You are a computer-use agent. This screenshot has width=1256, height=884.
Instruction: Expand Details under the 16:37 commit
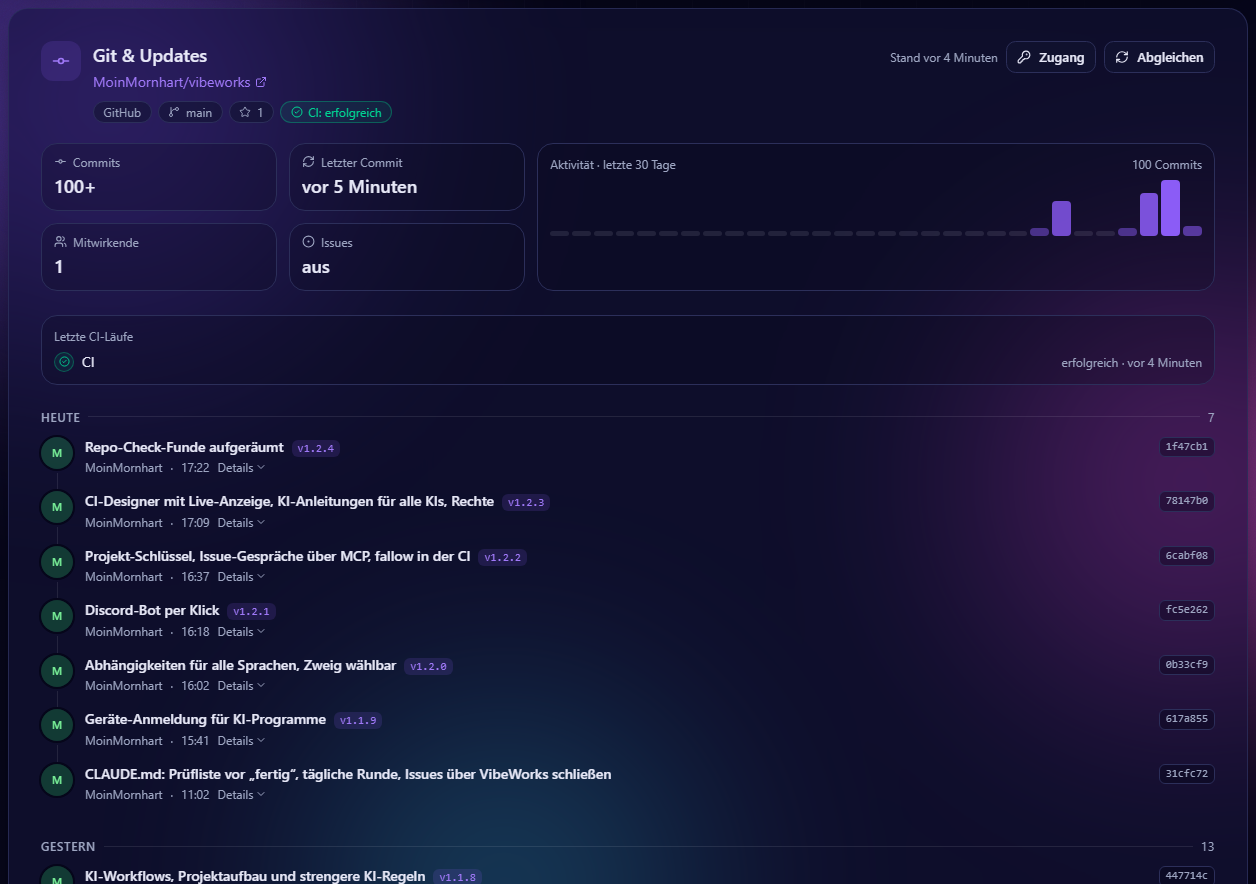(x=241, y=577)
